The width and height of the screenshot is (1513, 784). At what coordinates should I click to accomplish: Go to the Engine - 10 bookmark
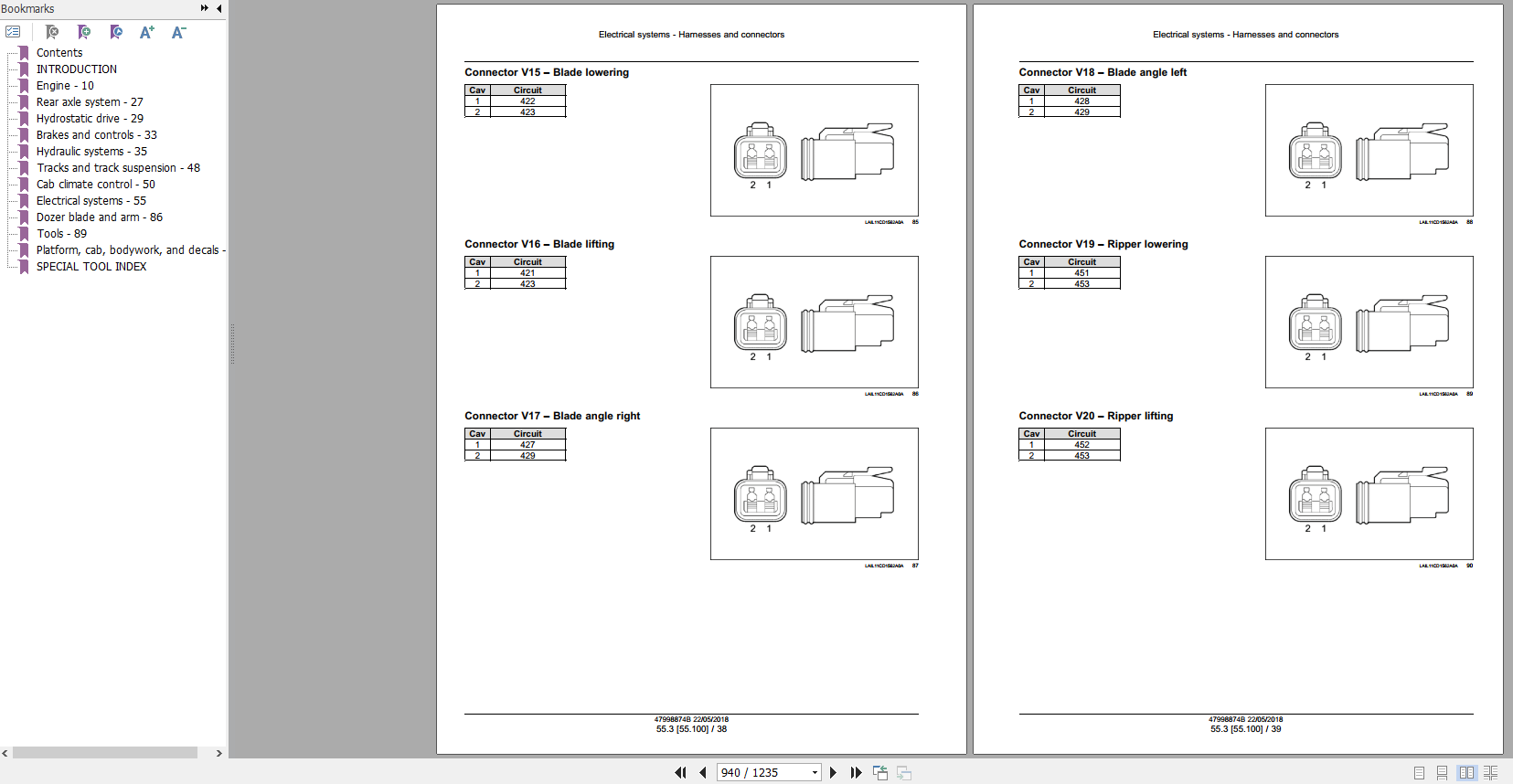(x=65, y=86)
